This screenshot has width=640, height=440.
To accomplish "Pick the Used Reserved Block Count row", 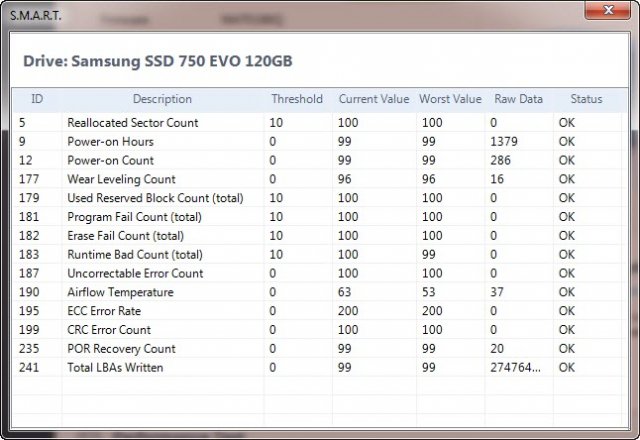I will [x=155, y=198].
